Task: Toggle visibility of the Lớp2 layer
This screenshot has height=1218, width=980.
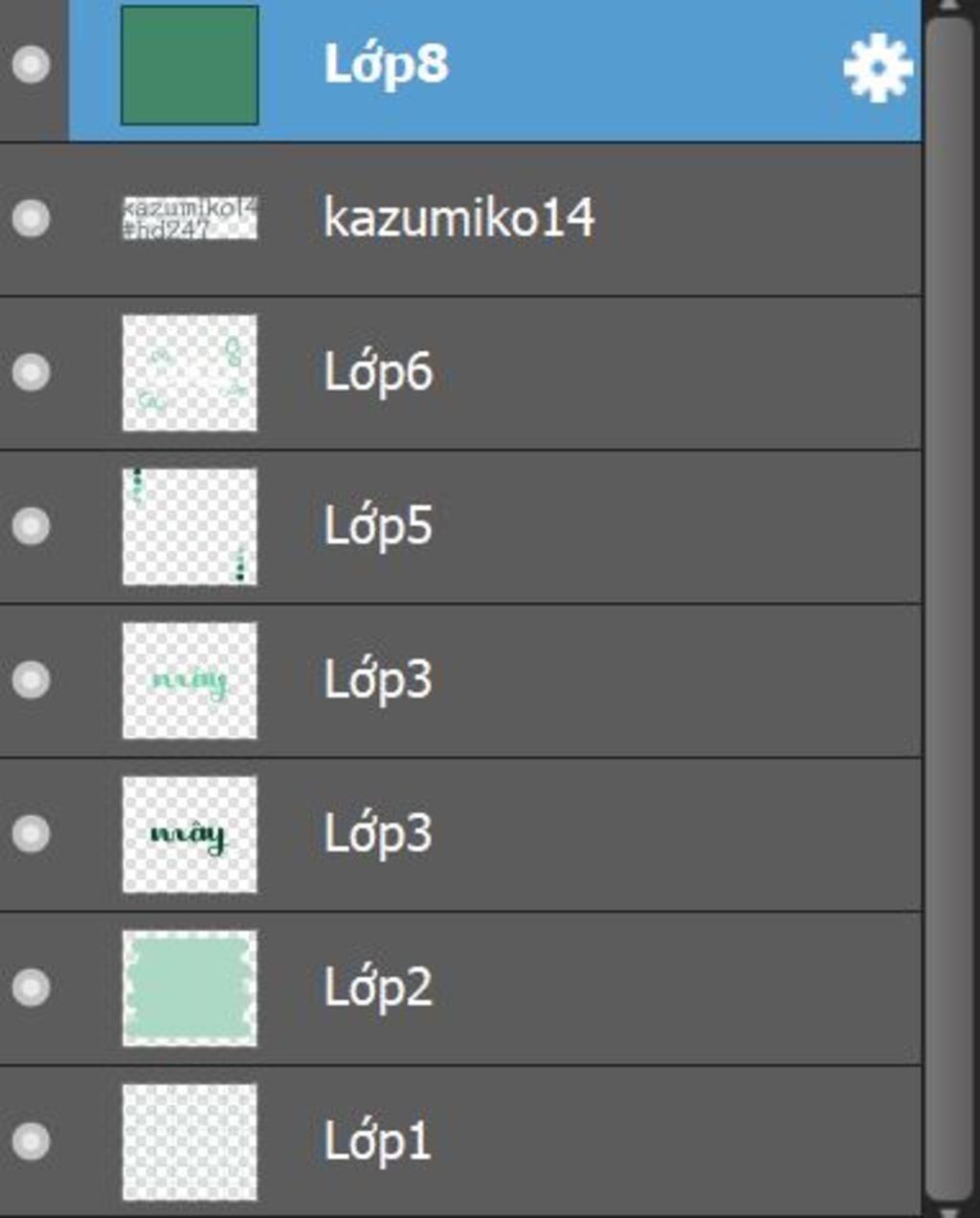Action: [31, 987]
